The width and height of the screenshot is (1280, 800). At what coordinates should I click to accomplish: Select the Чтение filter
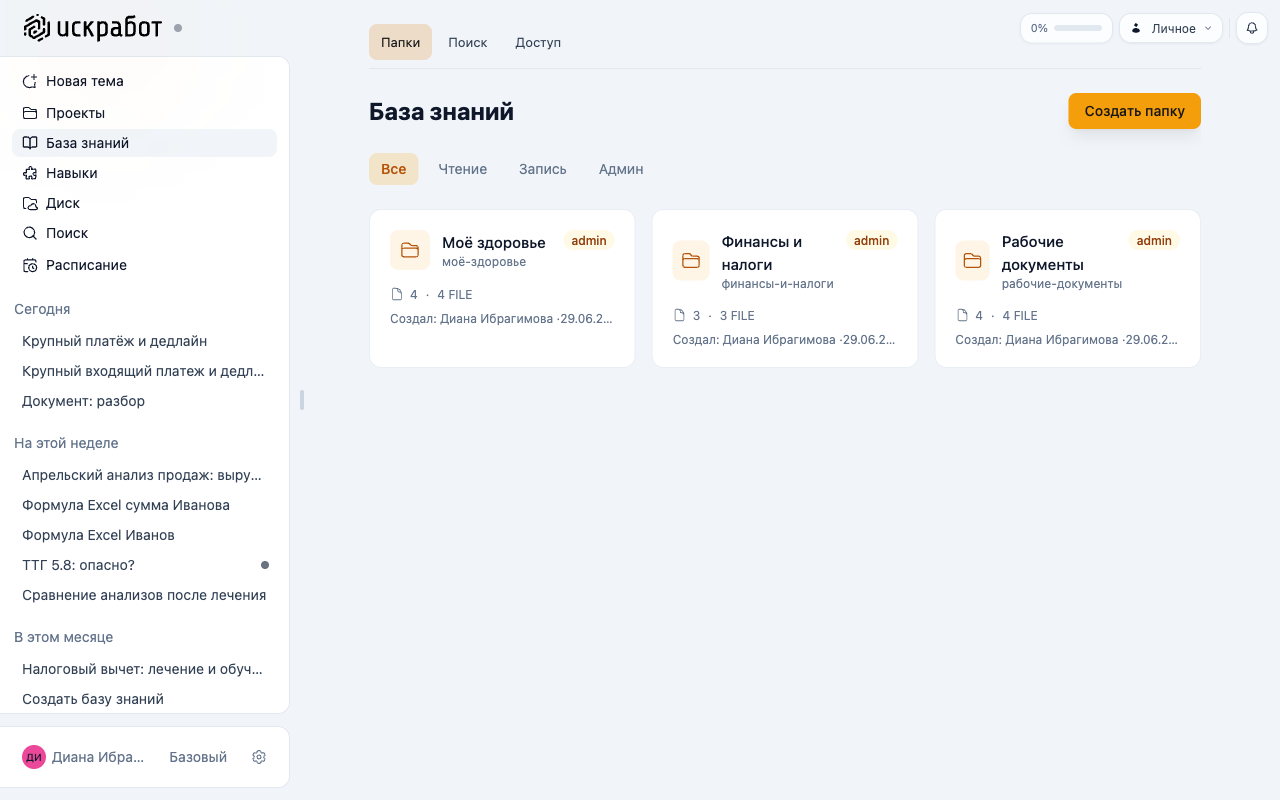click(x=463, y=169)
